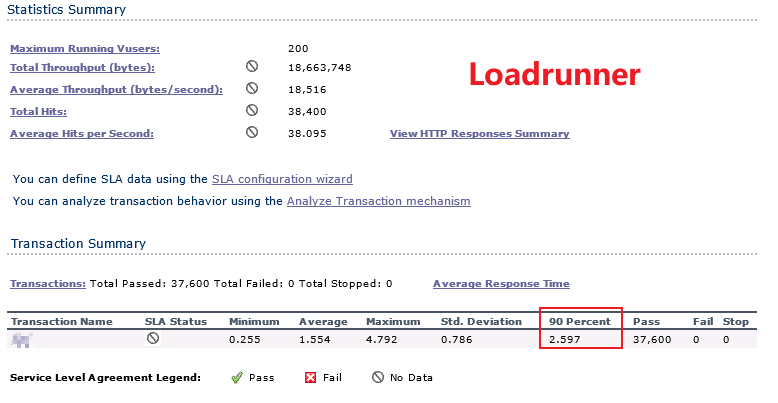Image resolution: width=778 pixels, height=403 pixels.
Task: Open the Total Throughput (bytes) link
Action: click(x=82, y=67)
